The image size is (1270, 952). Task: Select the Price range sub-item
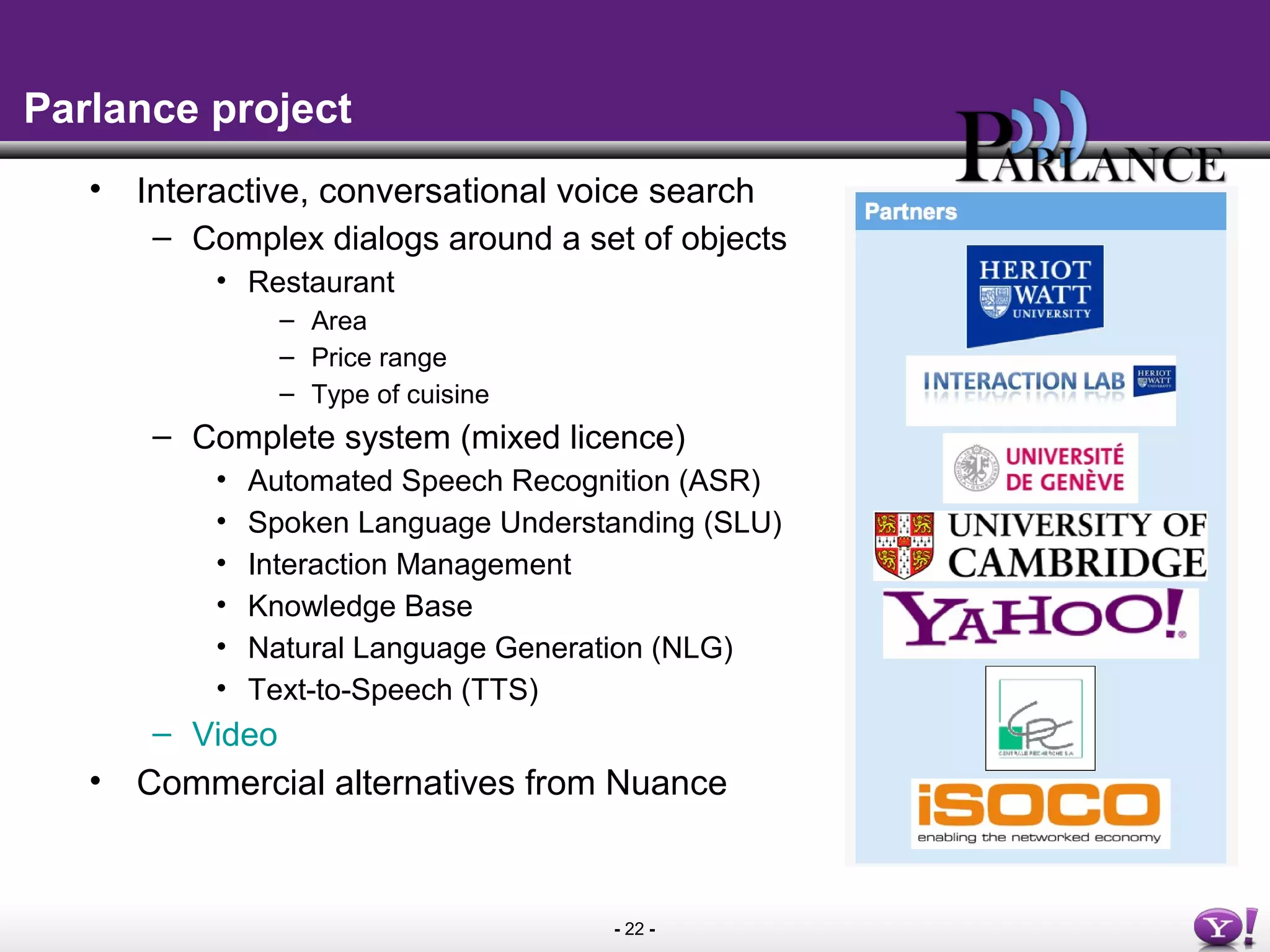(x=378, y=358)
